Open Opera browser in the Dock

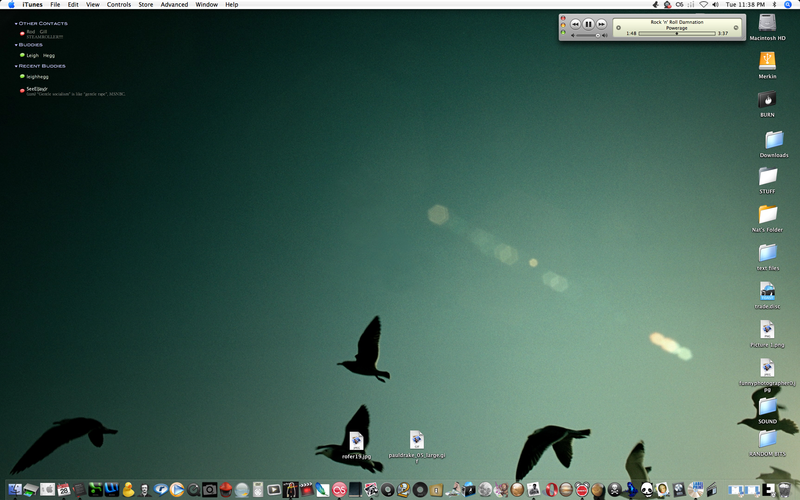pos(552,490)
